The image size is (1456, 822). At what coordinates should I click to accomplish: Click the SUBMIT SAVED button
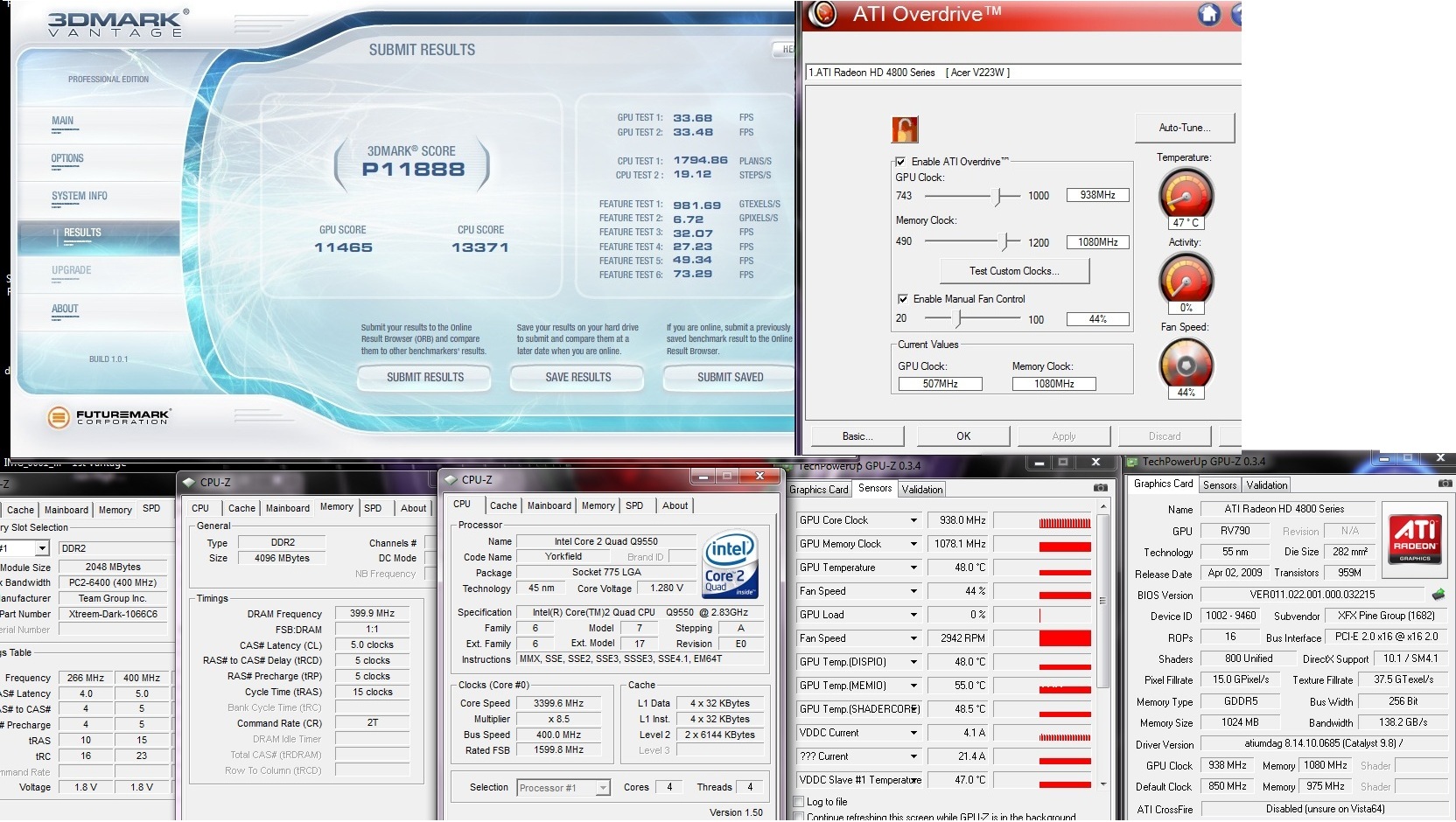click(730, 378)
